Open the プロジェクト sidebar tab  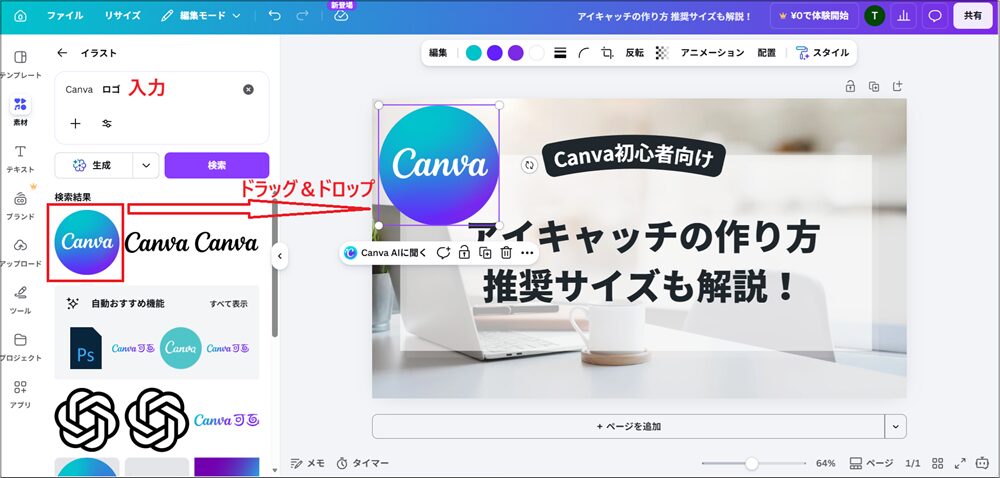[20, 347]
